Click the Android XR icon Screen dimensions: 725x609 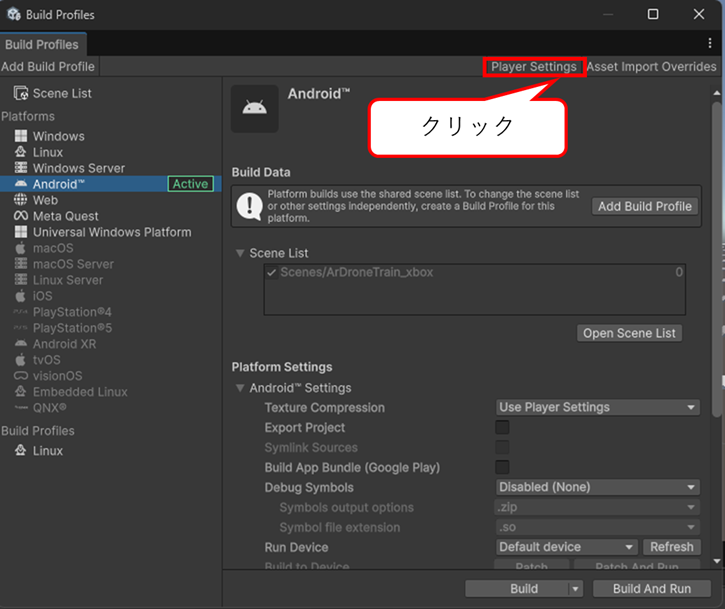point(21,344)
